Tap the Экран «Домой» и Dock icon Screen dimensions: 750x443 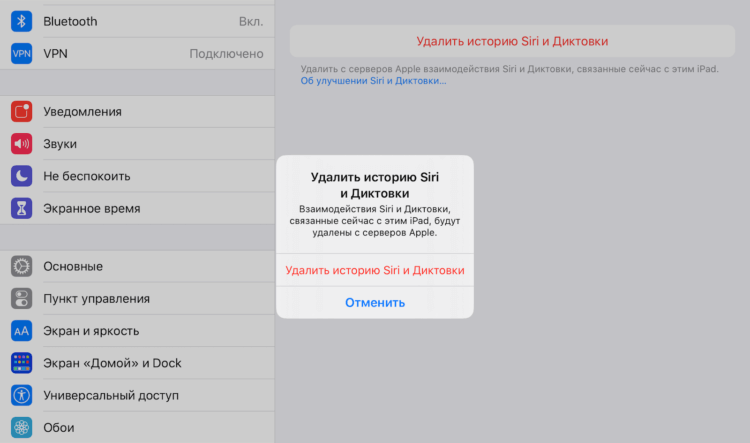click(22, 363)
